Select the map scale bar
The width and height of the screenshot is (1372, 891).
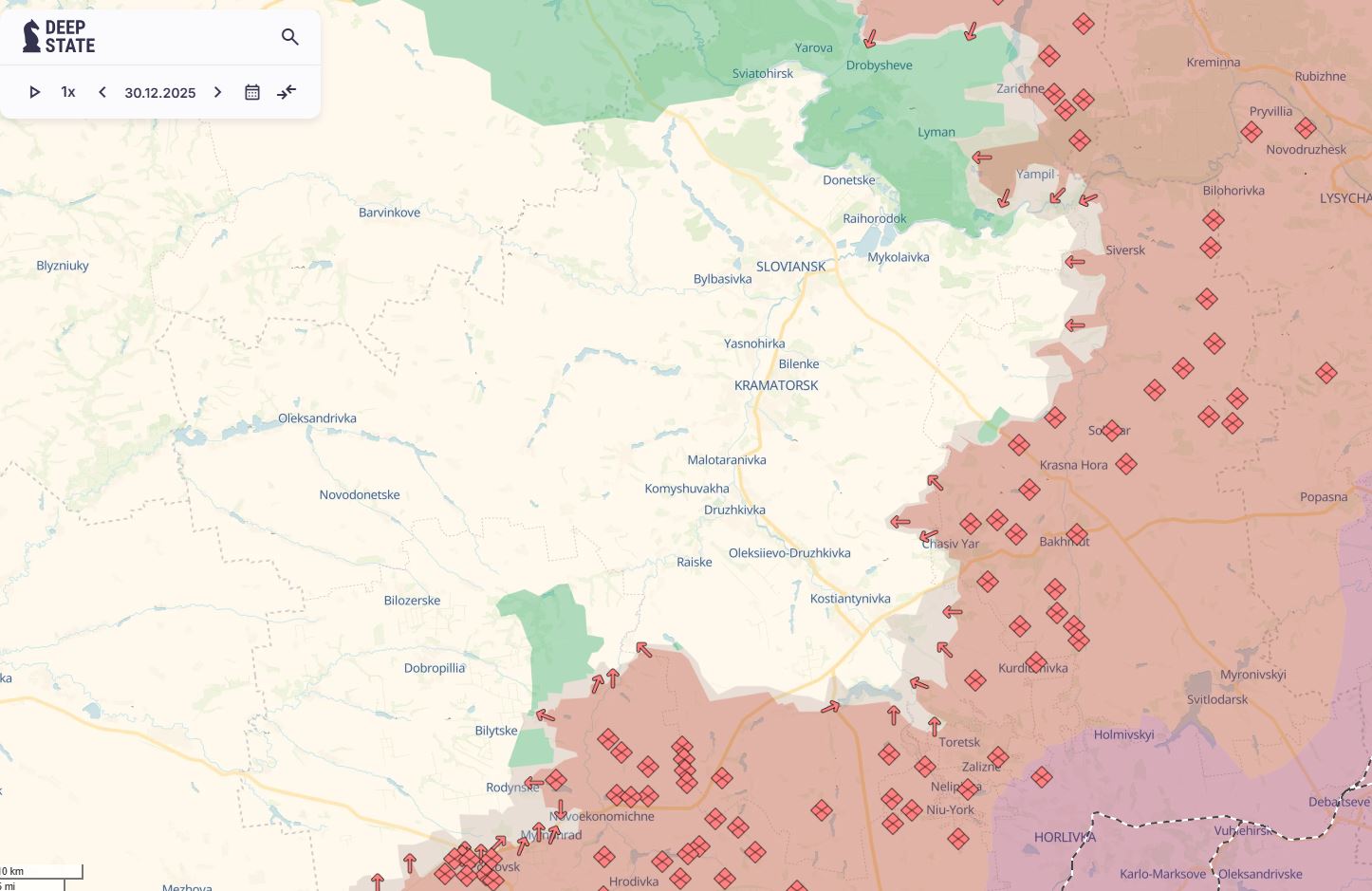point(42,877)
